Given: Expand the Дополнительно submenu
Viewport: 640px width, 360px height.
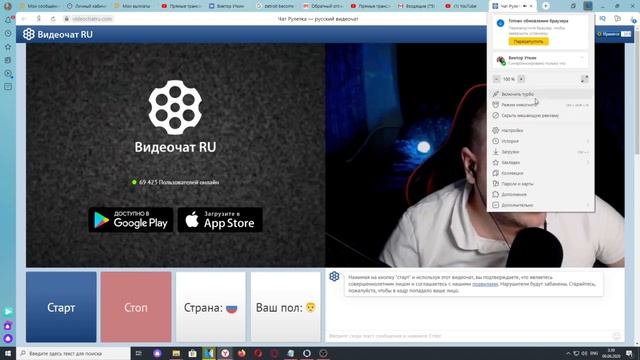Looking at the screenshot, I should (540, 205).
